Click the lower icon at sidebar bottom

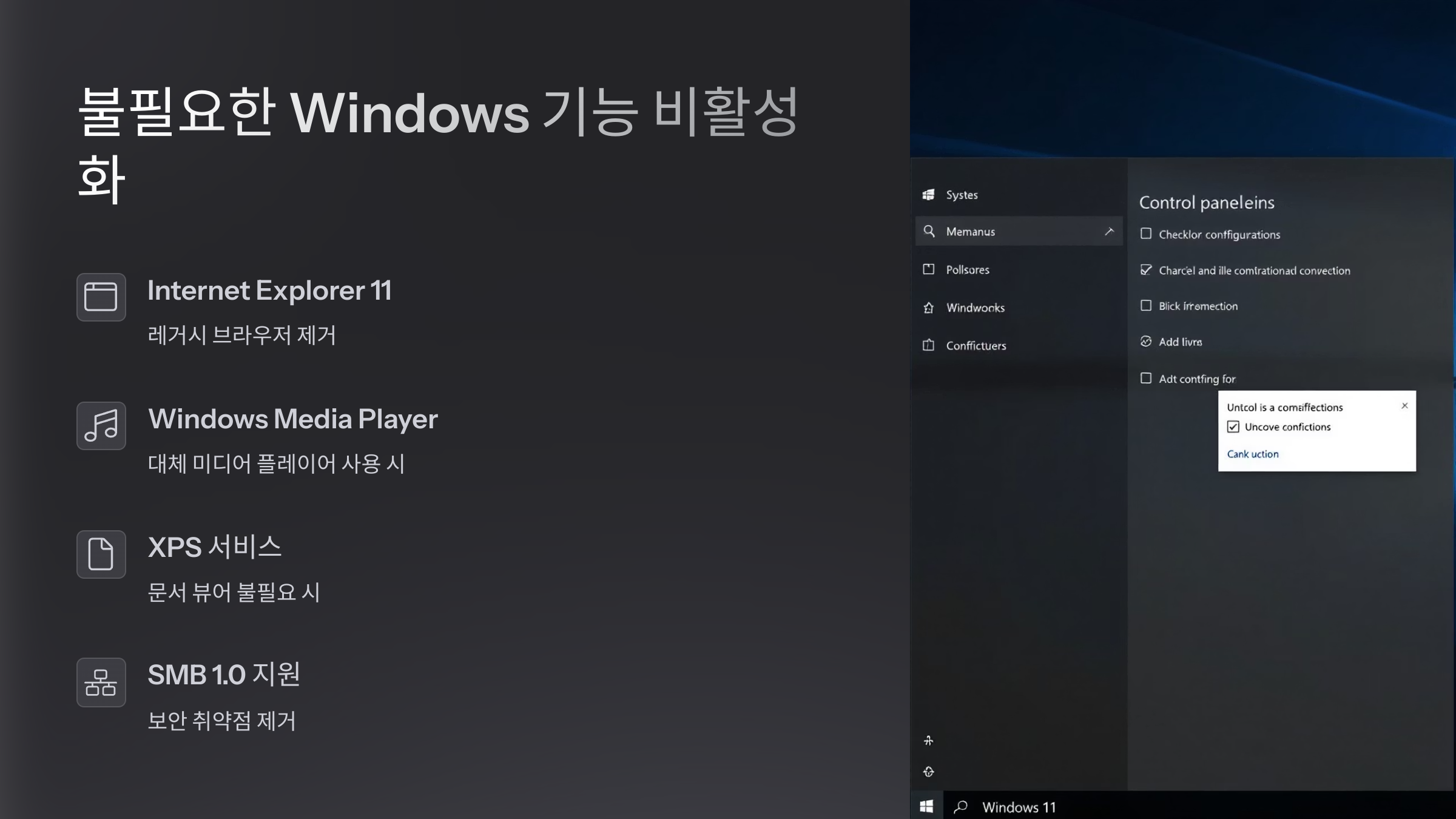click(929, 772)
